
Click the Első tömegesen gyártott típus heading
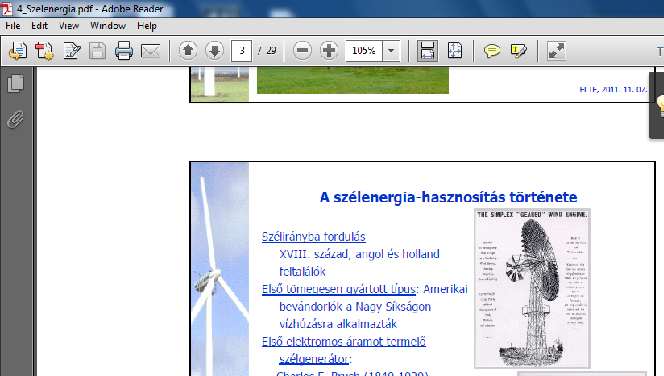pyautogui.click(x=339, y=289)
